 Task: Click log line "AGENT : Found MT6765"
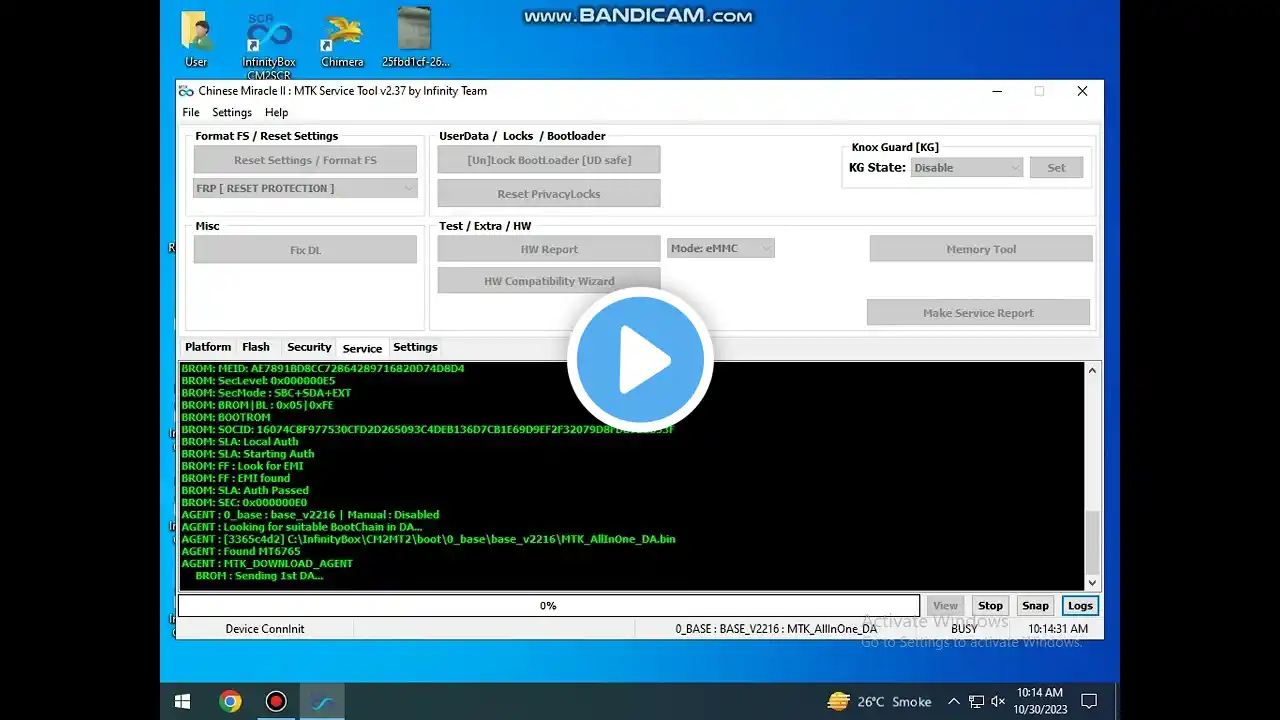coord(241,551)
